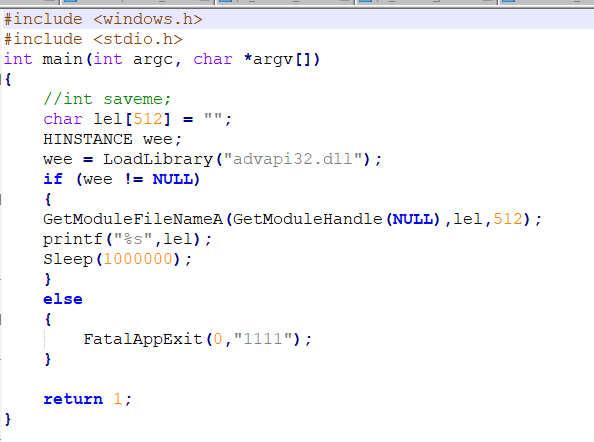Click the printf function call
Image resolution: width=594 pixels, height=442 pixels.
(x=73, y=239)
